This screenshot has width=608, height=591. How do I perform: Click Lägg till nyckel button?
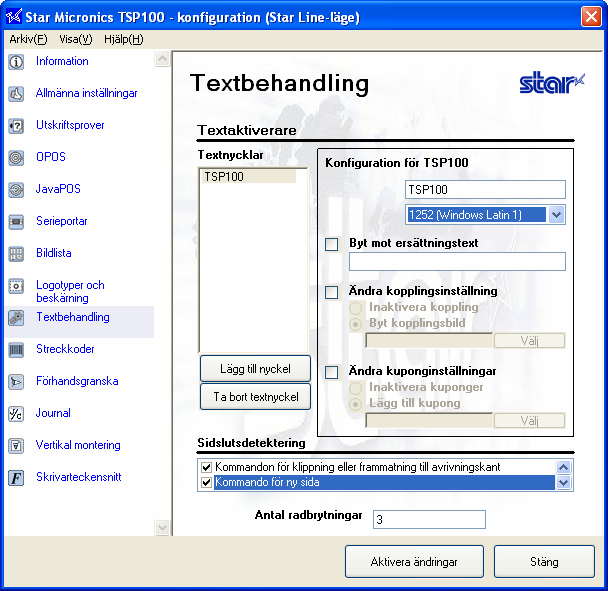pyautogui.click(x=255, y=369)
